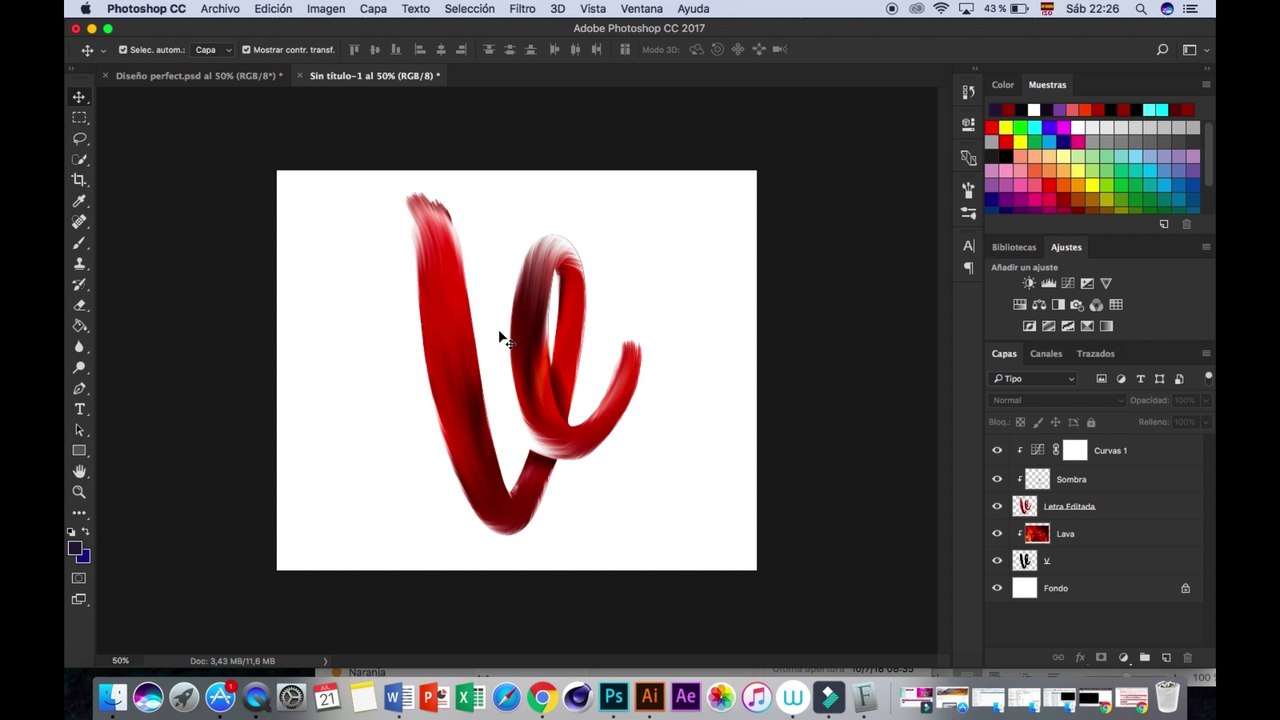Select the History Brush tool

[x=79, y=285]
